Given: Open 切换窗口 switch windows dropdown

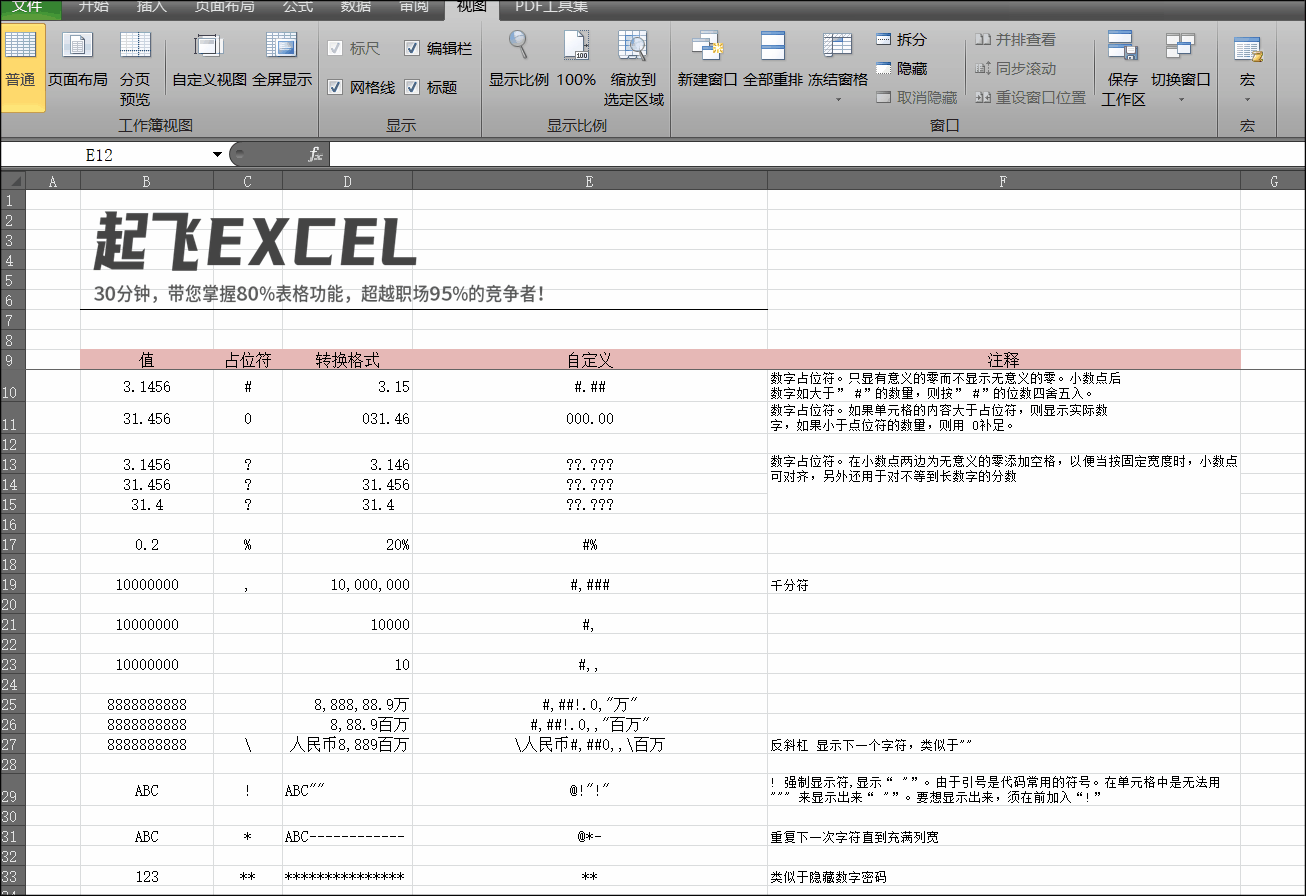Looking at the screenshot, I should click(1180, 68).
